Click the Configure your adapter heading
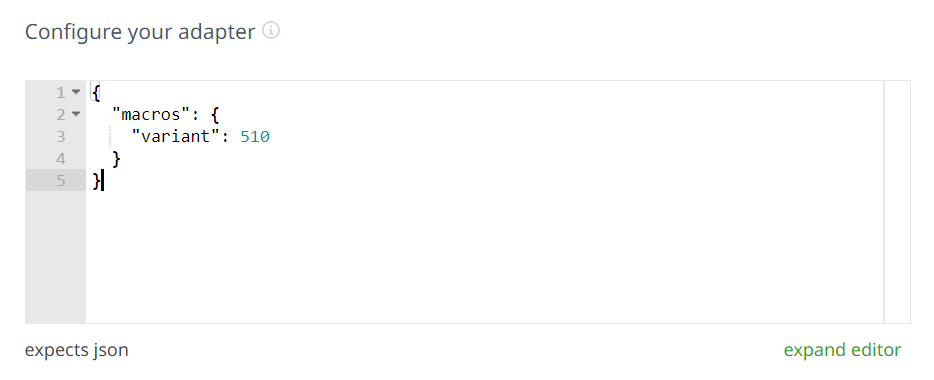The height and width of the screenshot is (380, 934). (140, 31)
